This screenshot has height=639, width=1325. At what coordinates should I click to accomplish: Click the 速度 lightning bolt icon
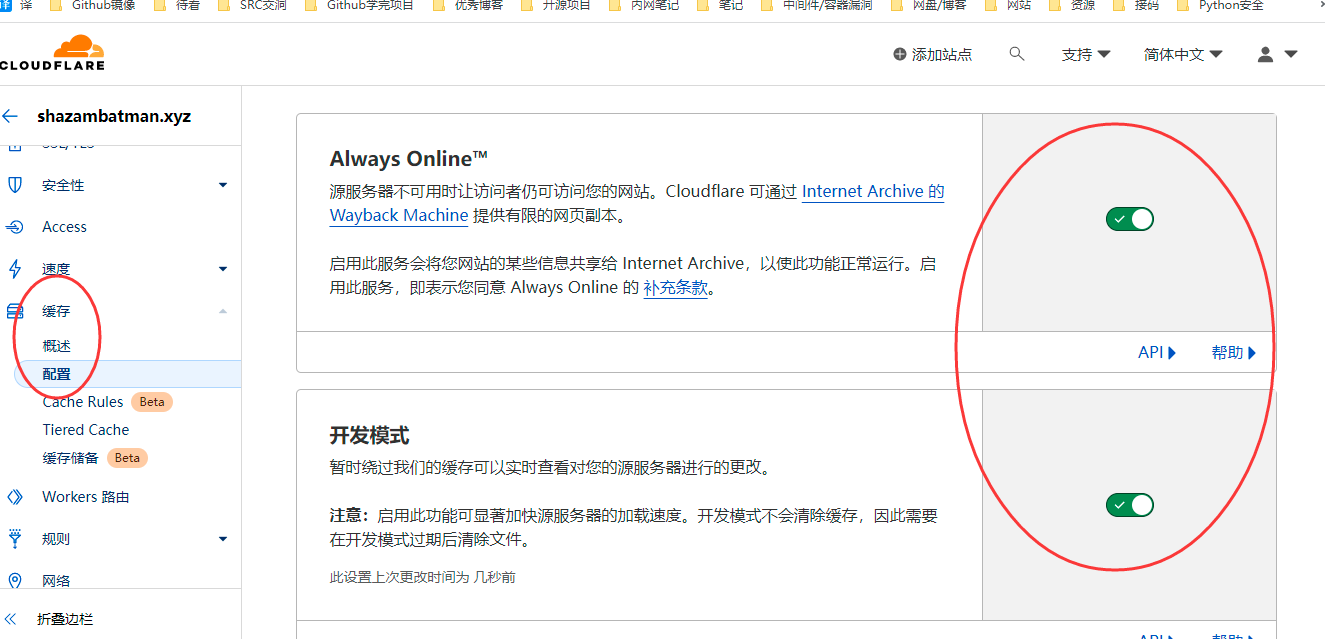15,269
